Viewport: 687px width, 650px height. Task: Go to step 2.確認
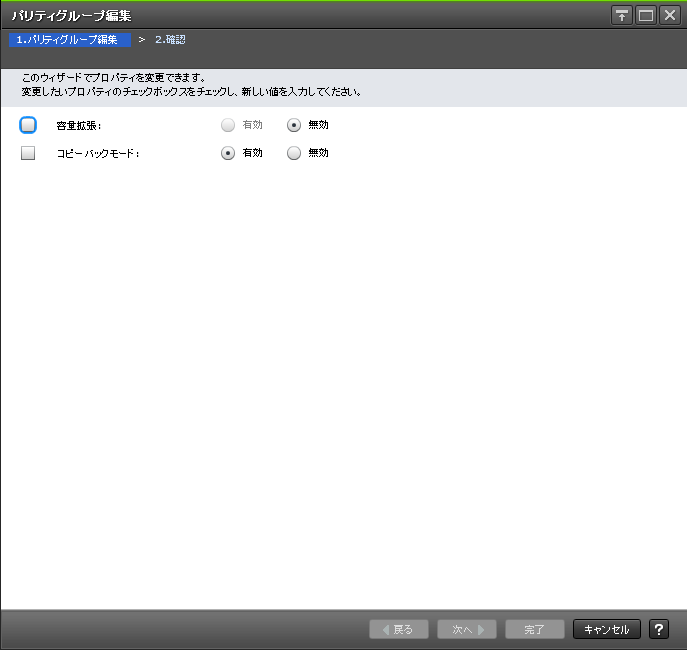tap(170, 40)
